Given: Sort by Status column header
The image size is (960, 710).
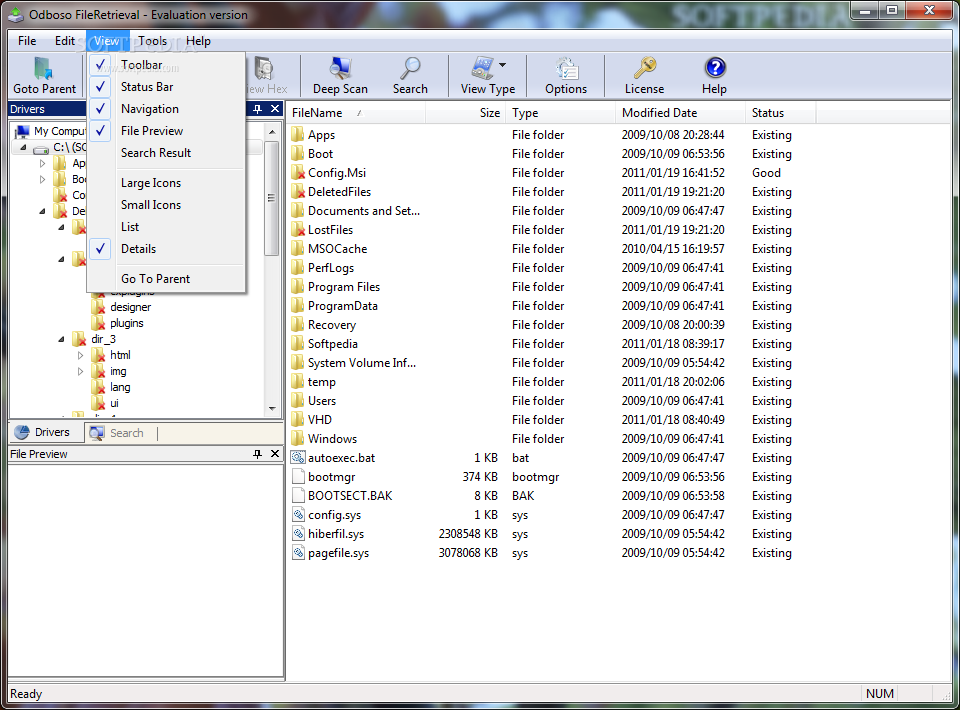Looking at the screenshot, I should (x=781, y=113).
